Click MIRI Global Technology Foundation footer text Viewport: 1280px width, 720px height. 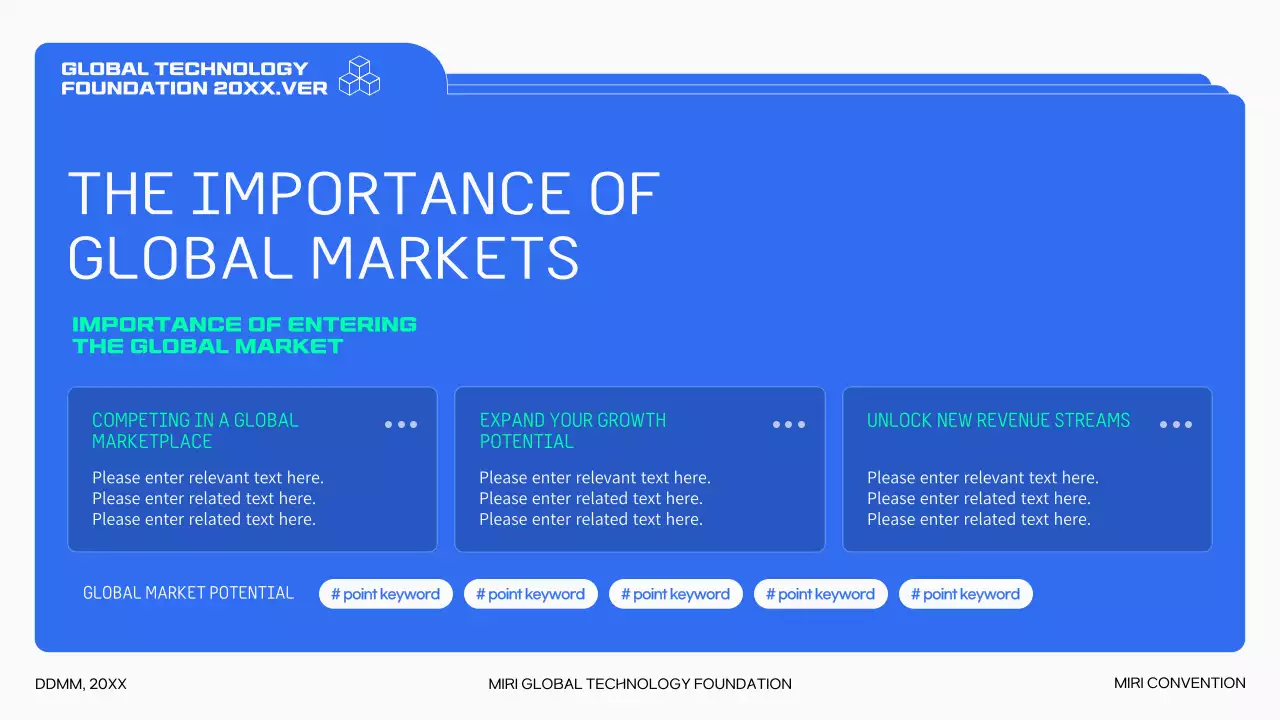click(x=640, y=684)
